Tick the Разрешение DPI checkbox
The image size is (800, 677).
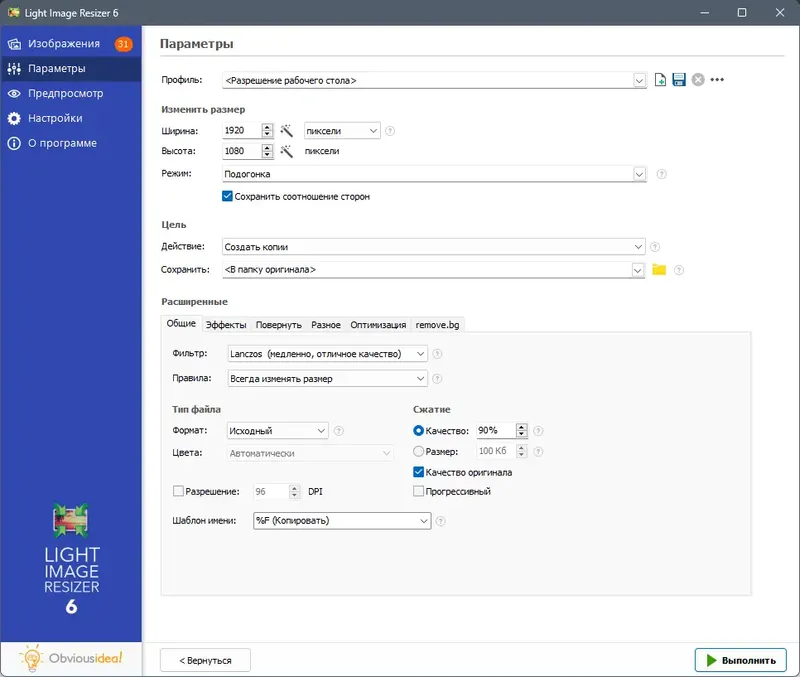pyautogui.click(x=178, y=491)
